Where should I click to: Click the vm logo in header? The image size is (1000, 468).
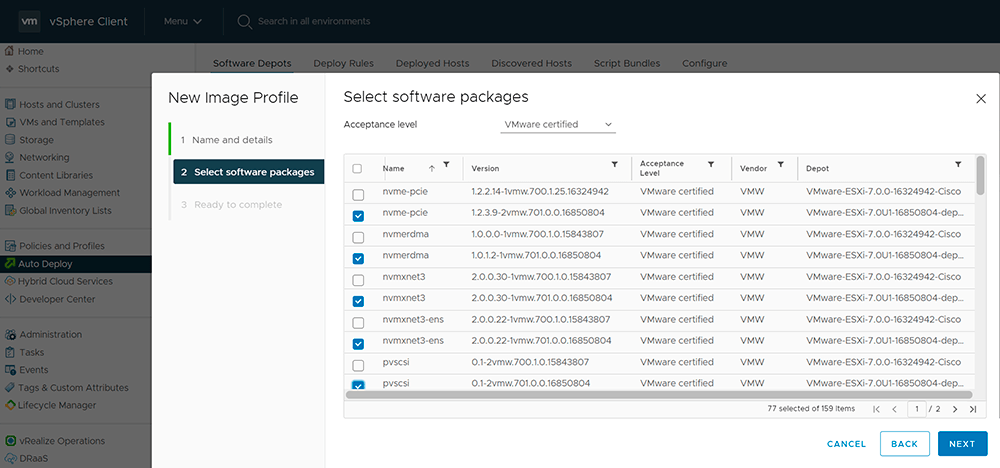29,21
